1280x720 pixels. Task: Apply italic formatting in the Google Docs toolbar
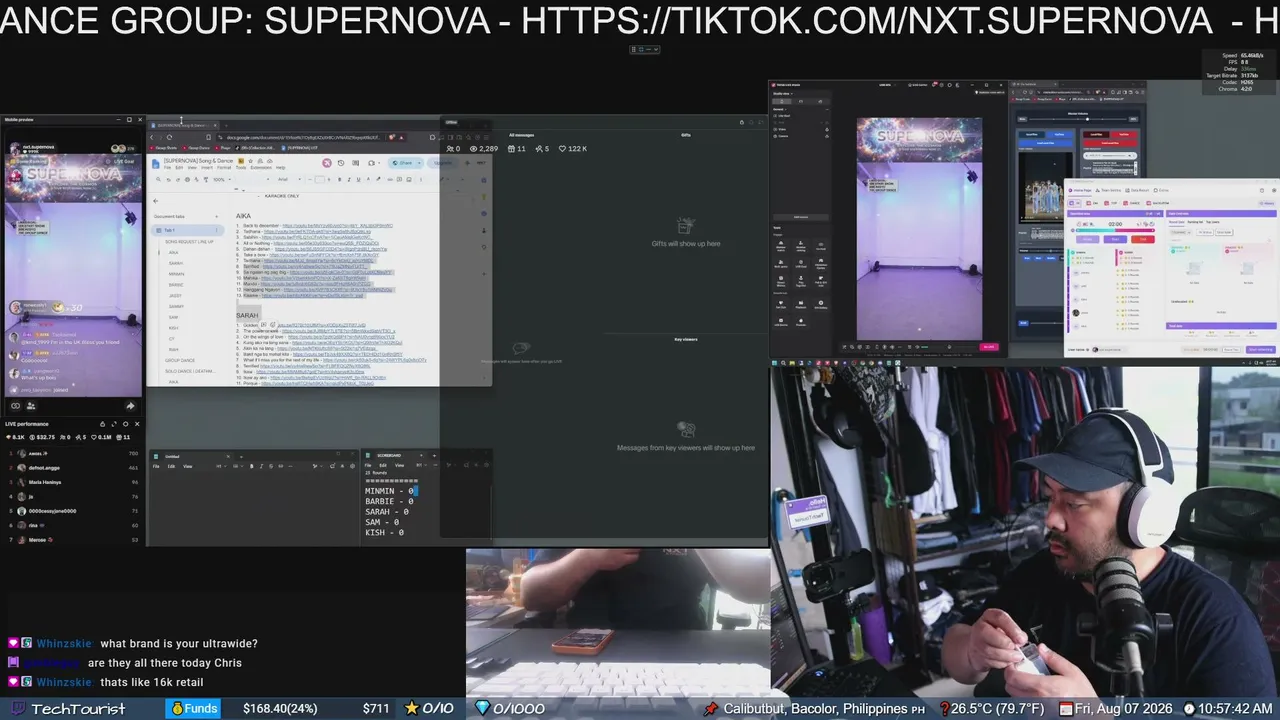tap(348, 180)
